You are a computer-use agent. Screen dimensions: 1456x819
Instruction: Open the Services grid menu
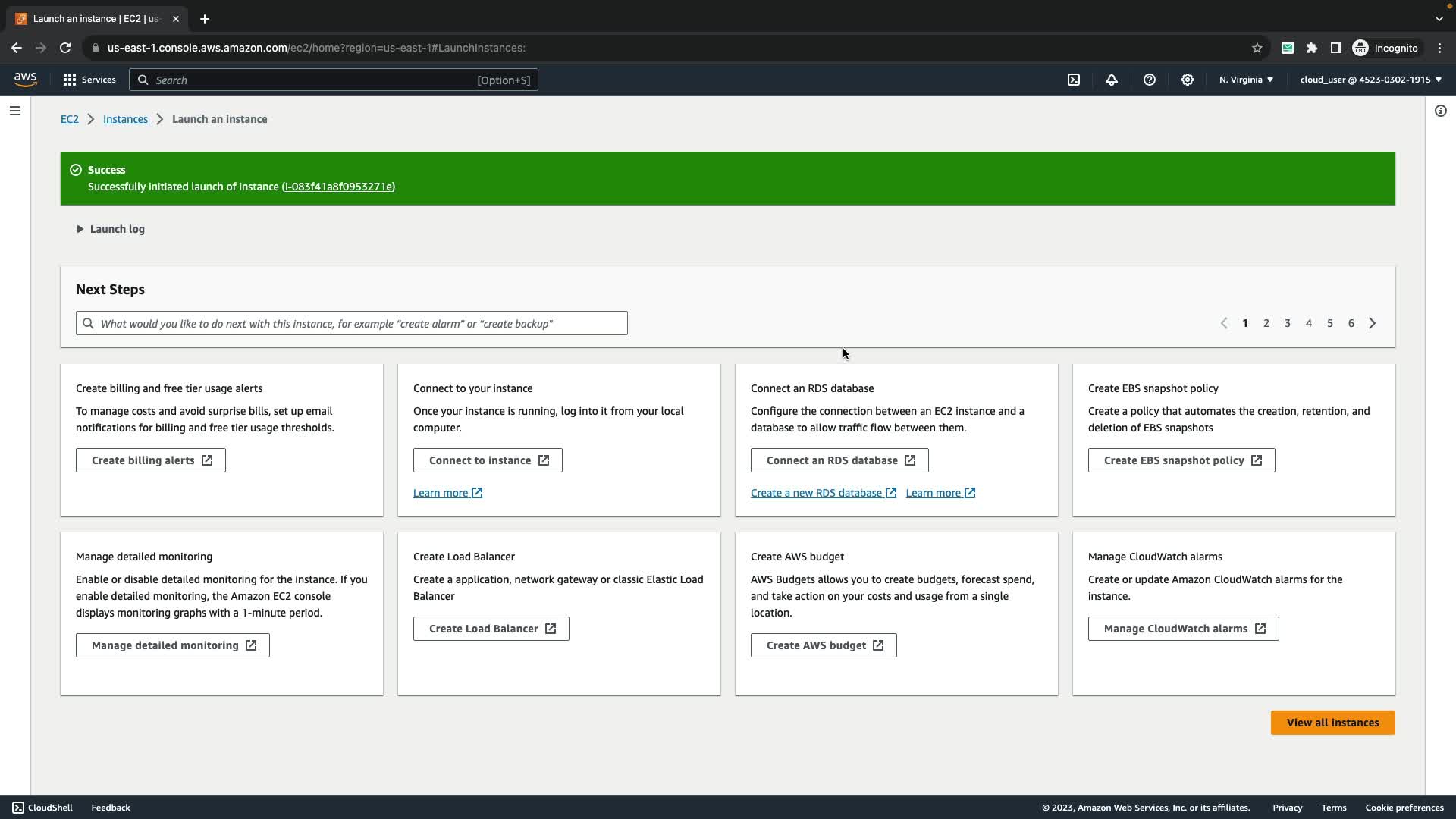click(x=89, y=80)
